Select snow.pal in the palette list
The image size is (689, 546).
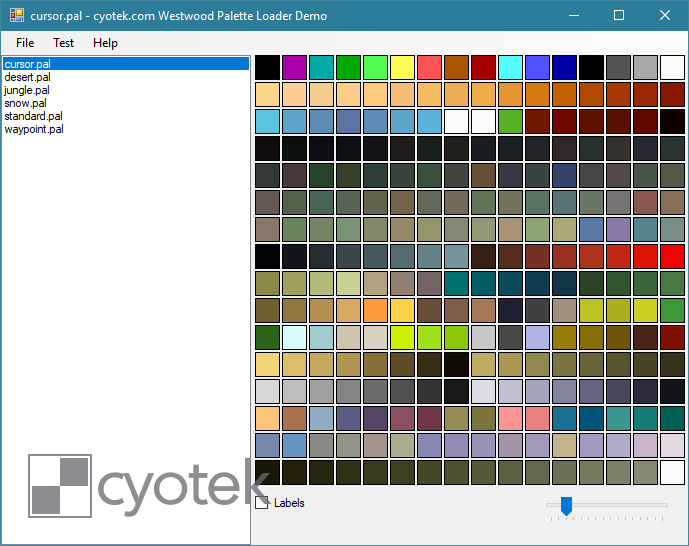tap(126, 103)
